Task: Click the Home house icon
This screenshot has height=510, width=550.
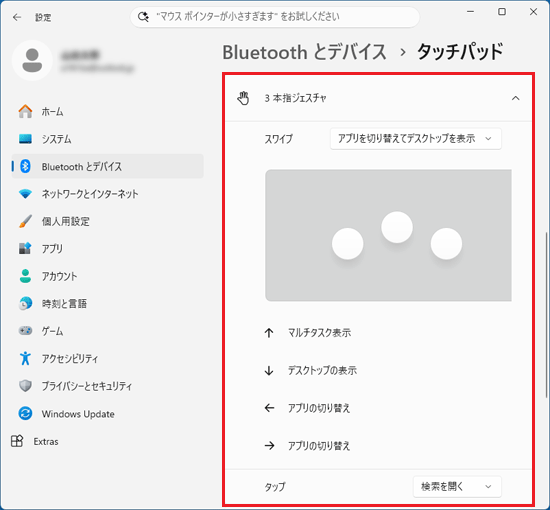Action: (x=25, y=112)
